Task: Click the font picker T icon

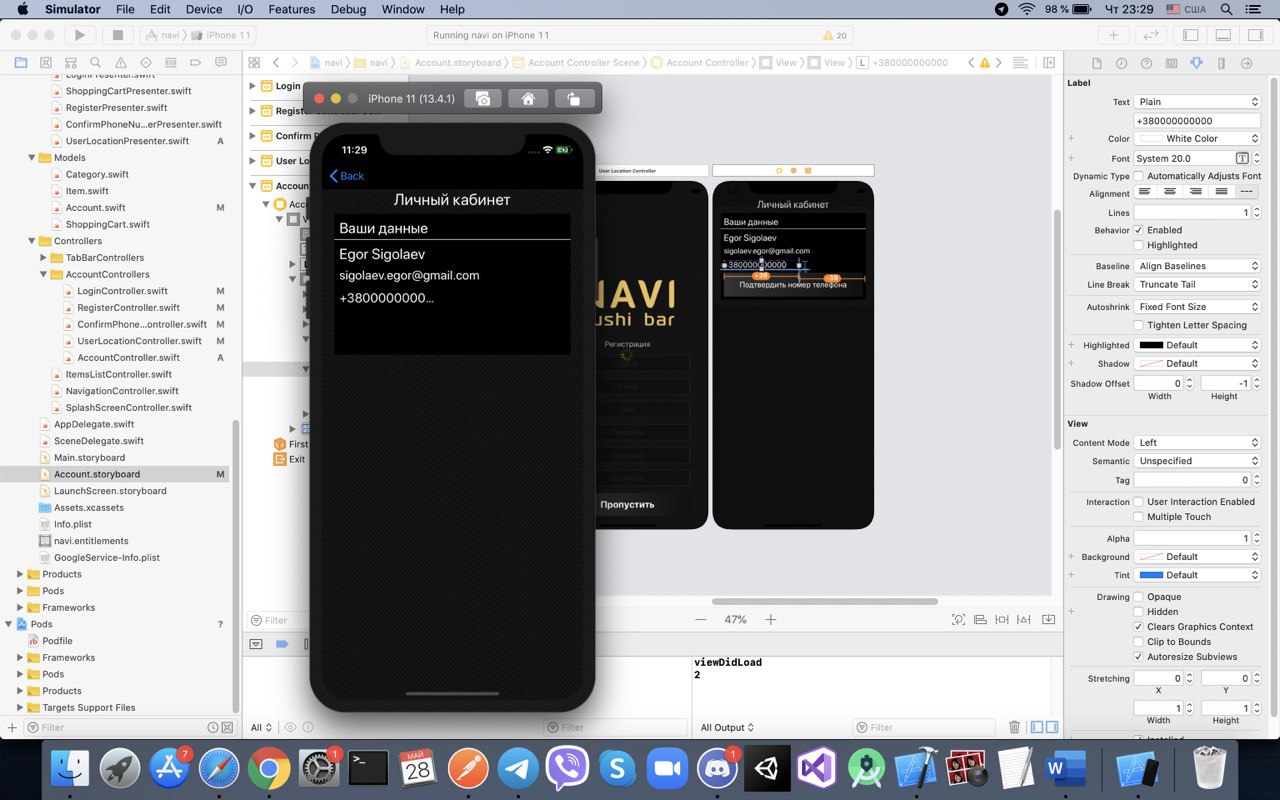Action: point(1242,158)
